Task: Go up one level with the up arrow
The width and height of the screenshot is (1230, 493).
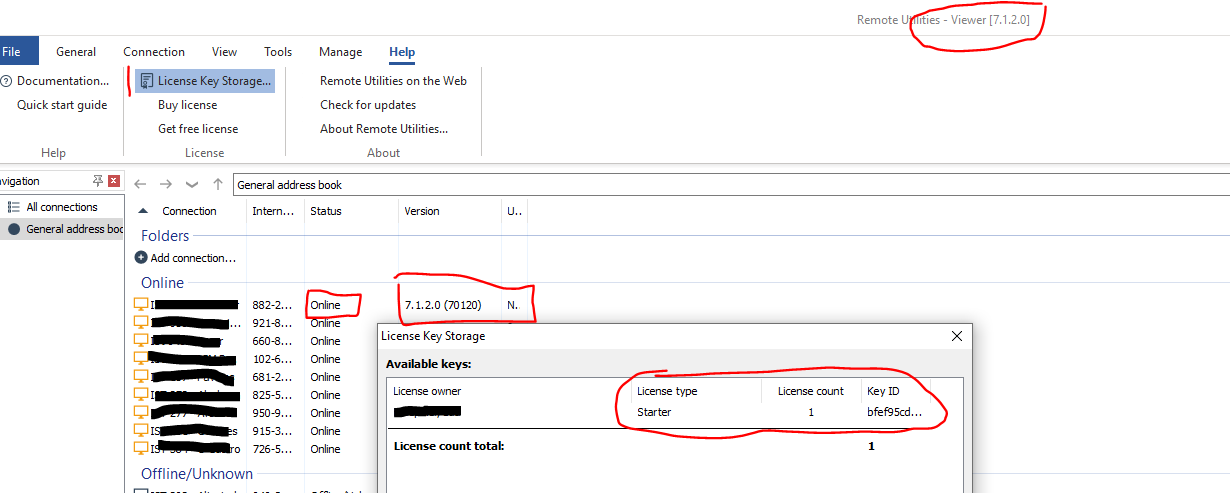Action: click(x=217, y=185)
